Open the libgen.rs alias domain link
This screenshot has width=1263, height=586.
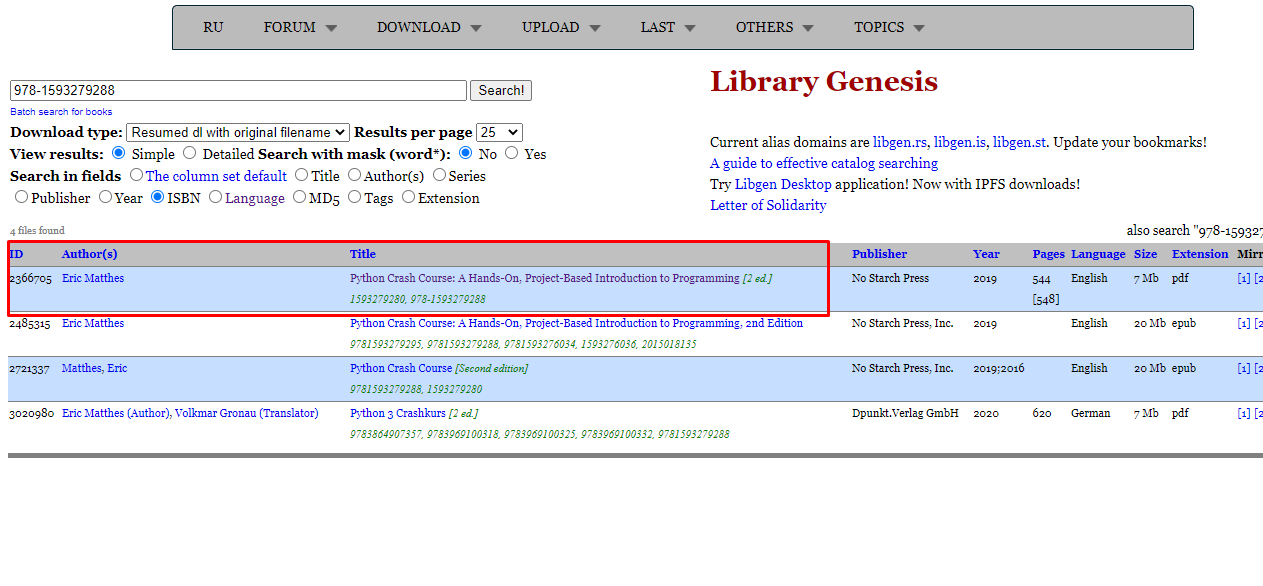tap(900, 142)
